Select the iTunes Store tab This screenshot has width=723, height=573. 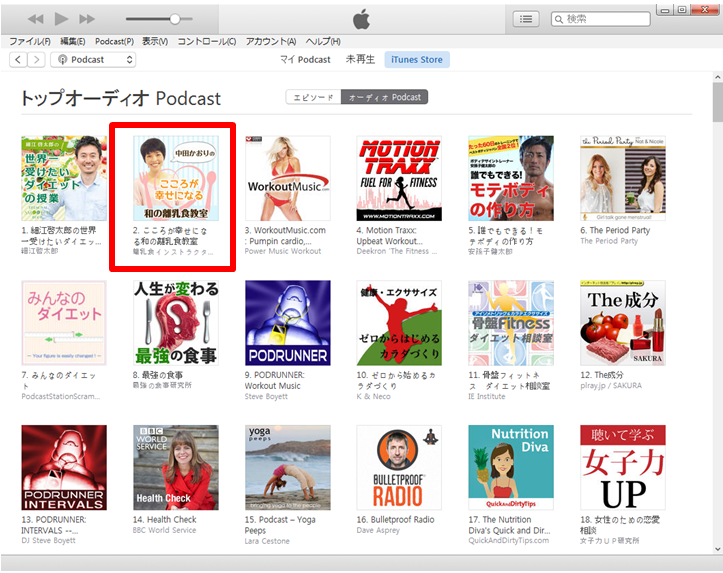pyautogui.click(x=417, y=59)
